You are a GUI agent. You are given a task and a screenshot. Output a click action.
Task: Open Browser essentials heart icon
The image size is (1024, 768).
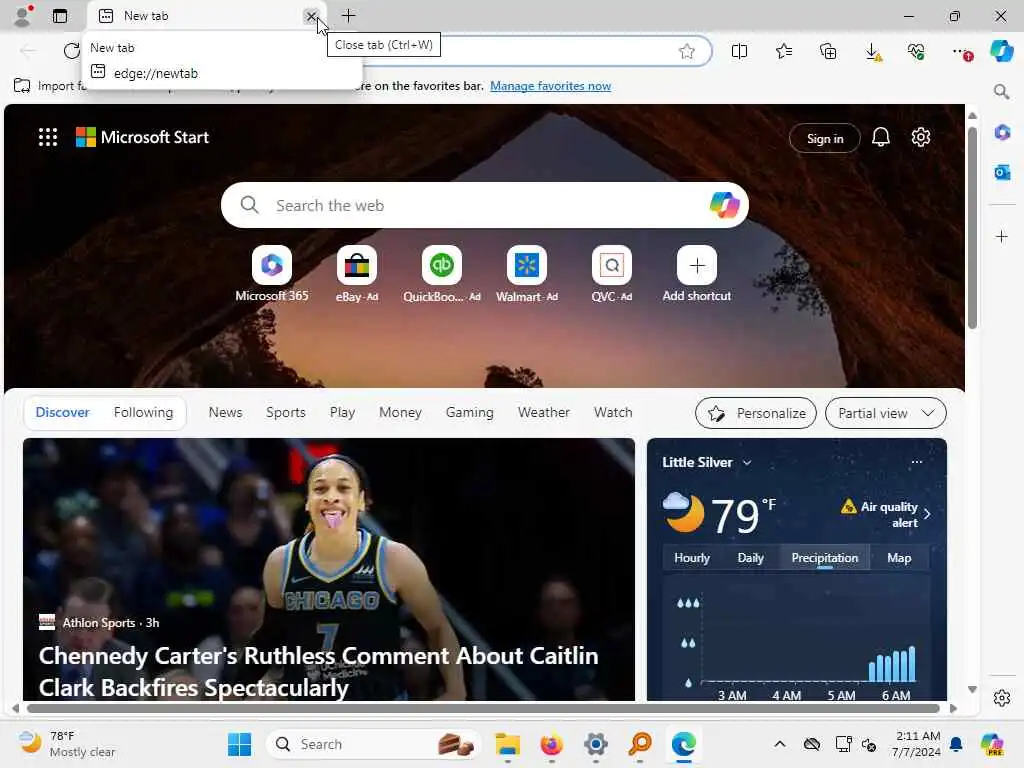point(916,51)
